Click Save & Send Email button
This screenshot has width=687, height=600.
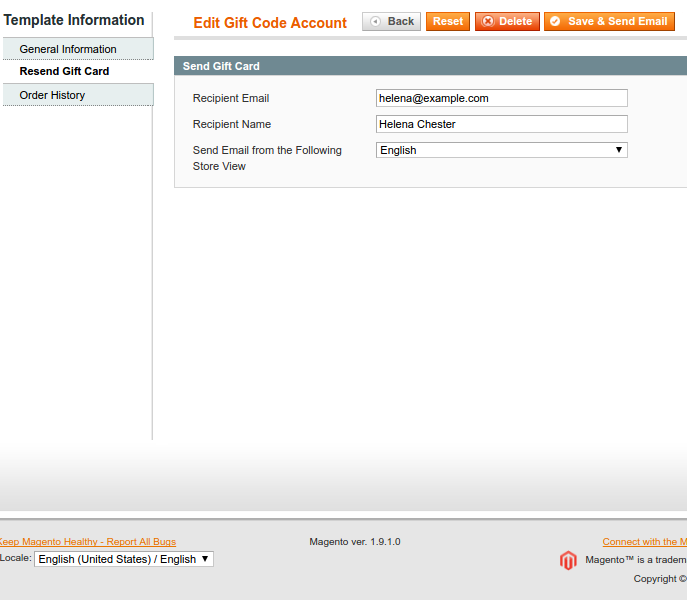point(609,21)
